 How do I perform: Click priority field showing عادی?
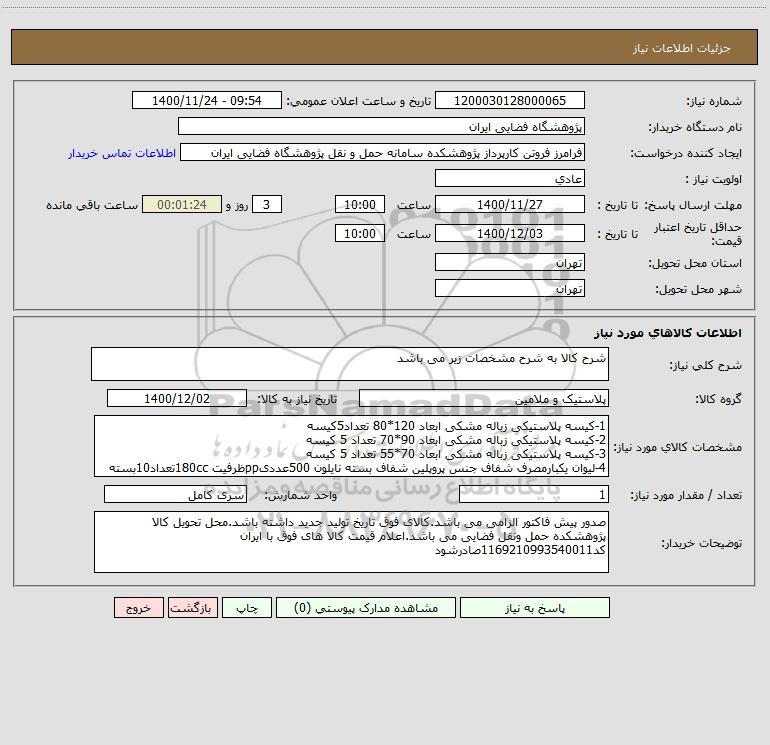[510, 178]
